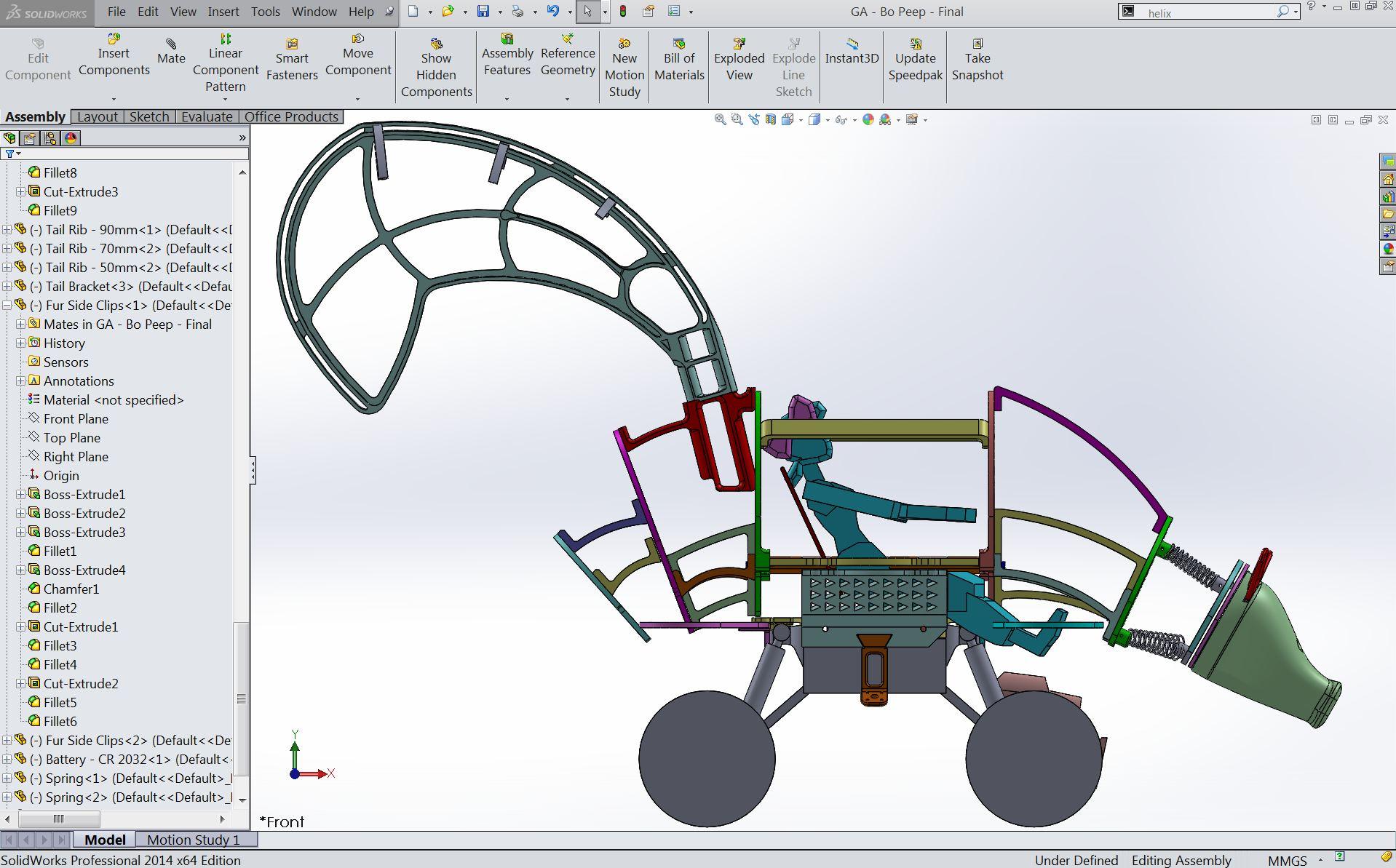Collapse the Fur Side Clips<1> component

(7, 305)
